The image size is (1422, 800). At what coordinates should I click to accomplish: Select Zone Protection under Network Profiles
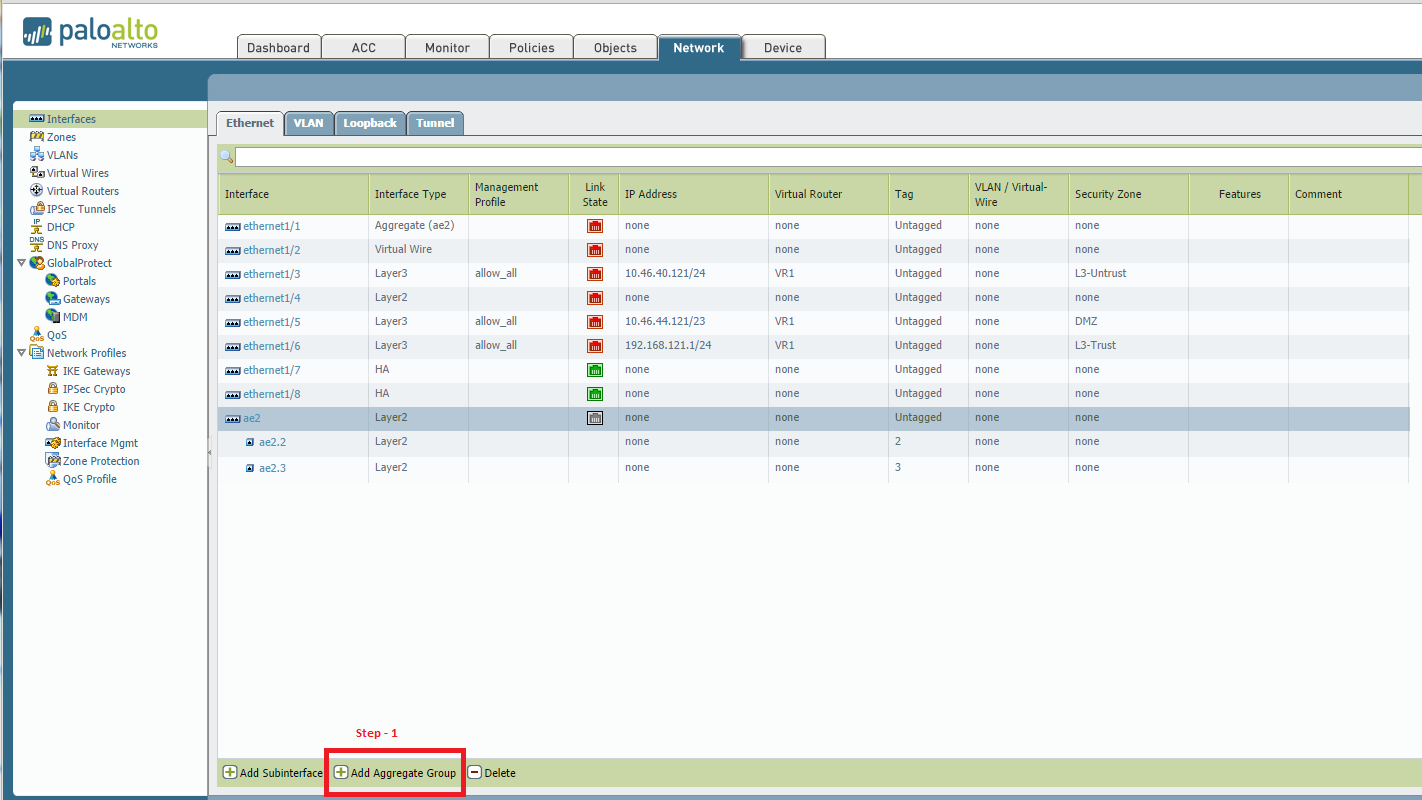(101, 461)
